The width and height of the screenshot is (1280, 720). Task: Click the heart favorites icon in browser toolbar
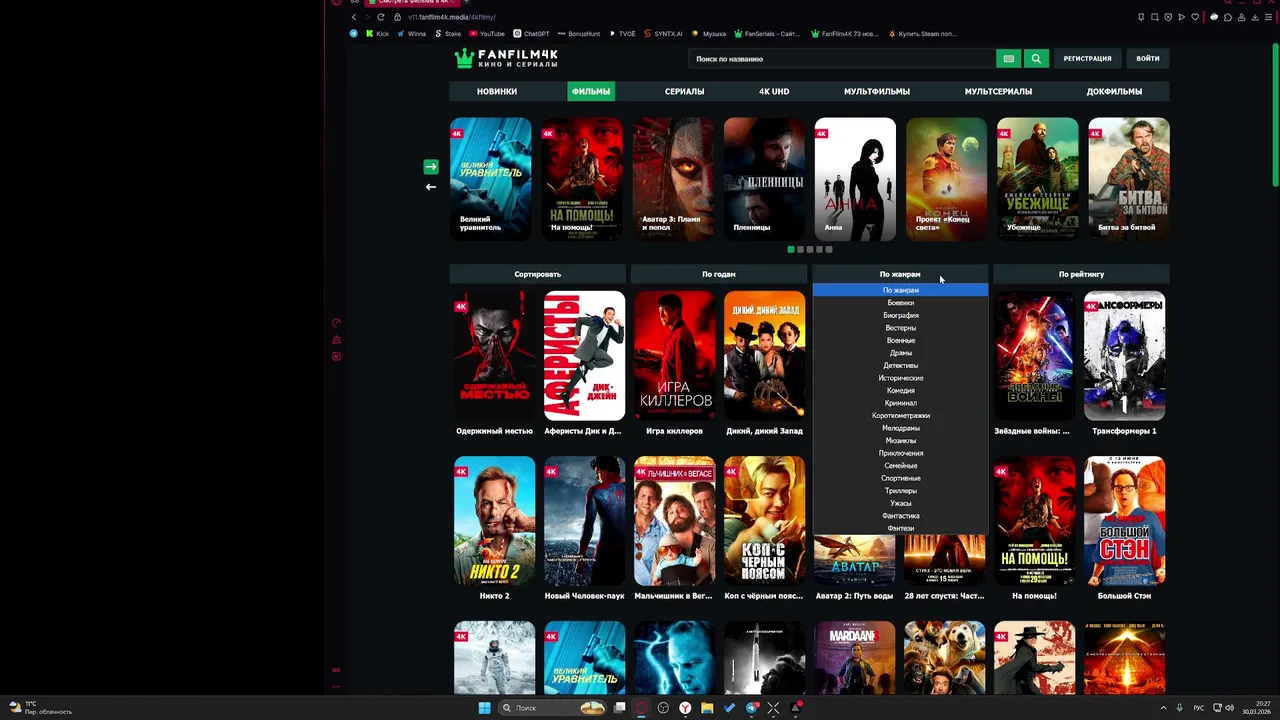pyautogui.click(x=1195, y=17)
